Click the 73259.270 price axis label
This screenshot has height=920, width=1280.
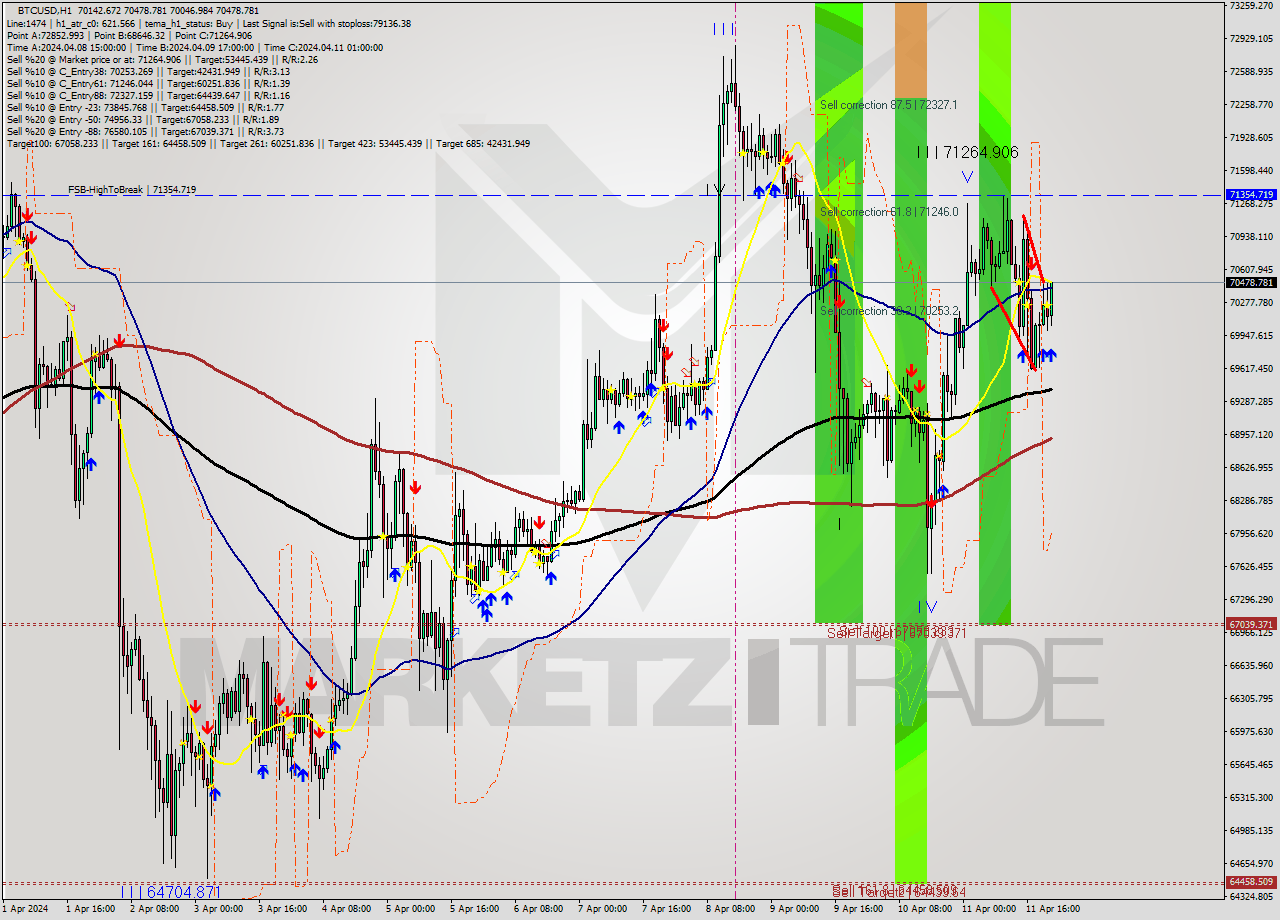click(x=1251, y=6)
